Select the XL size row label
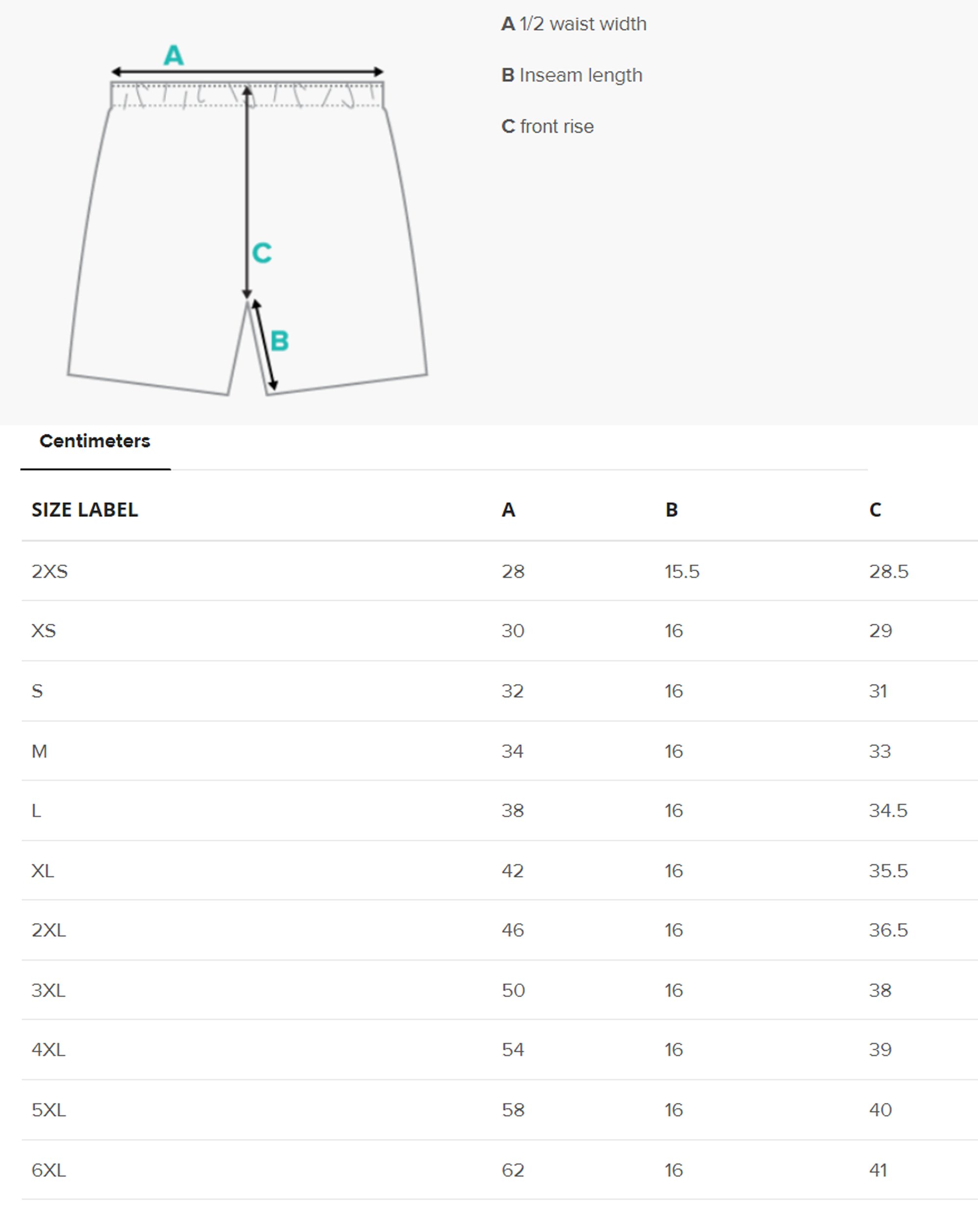978x1232 pixels. pos(43,871)
